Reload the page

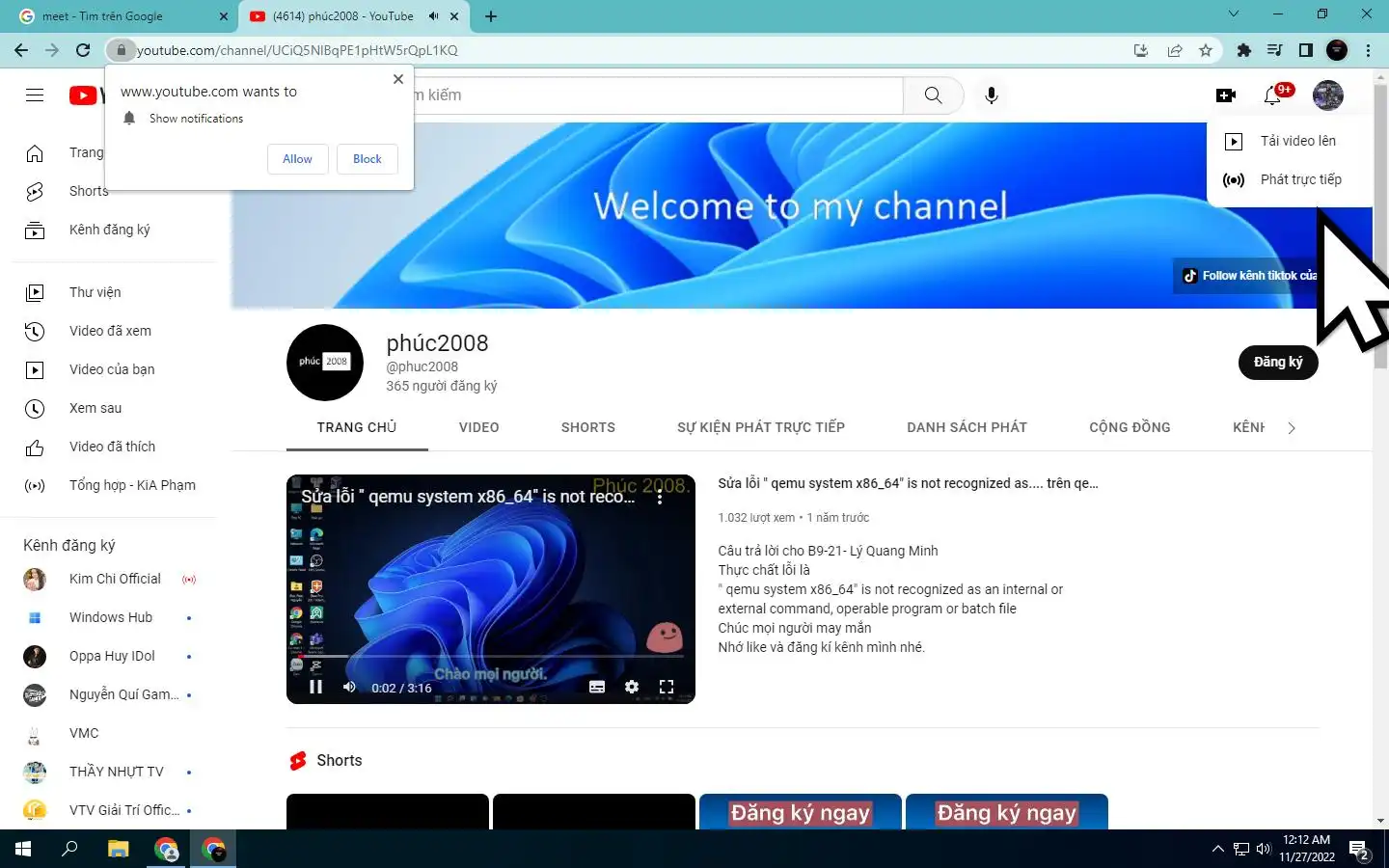(x=83, y=50)
